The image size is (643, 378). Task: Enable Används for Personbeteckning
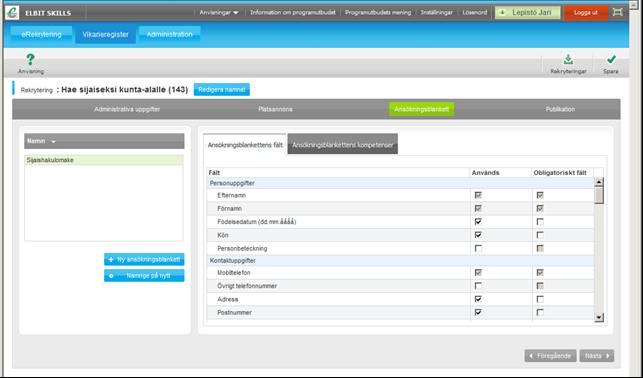[x=478, y=248]
